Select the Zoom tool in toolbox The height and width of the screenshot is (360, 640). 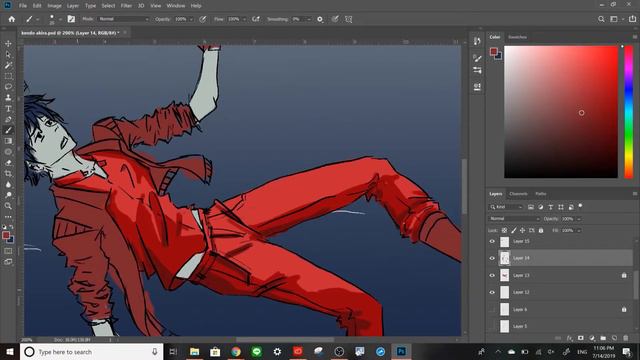[8, 206]
